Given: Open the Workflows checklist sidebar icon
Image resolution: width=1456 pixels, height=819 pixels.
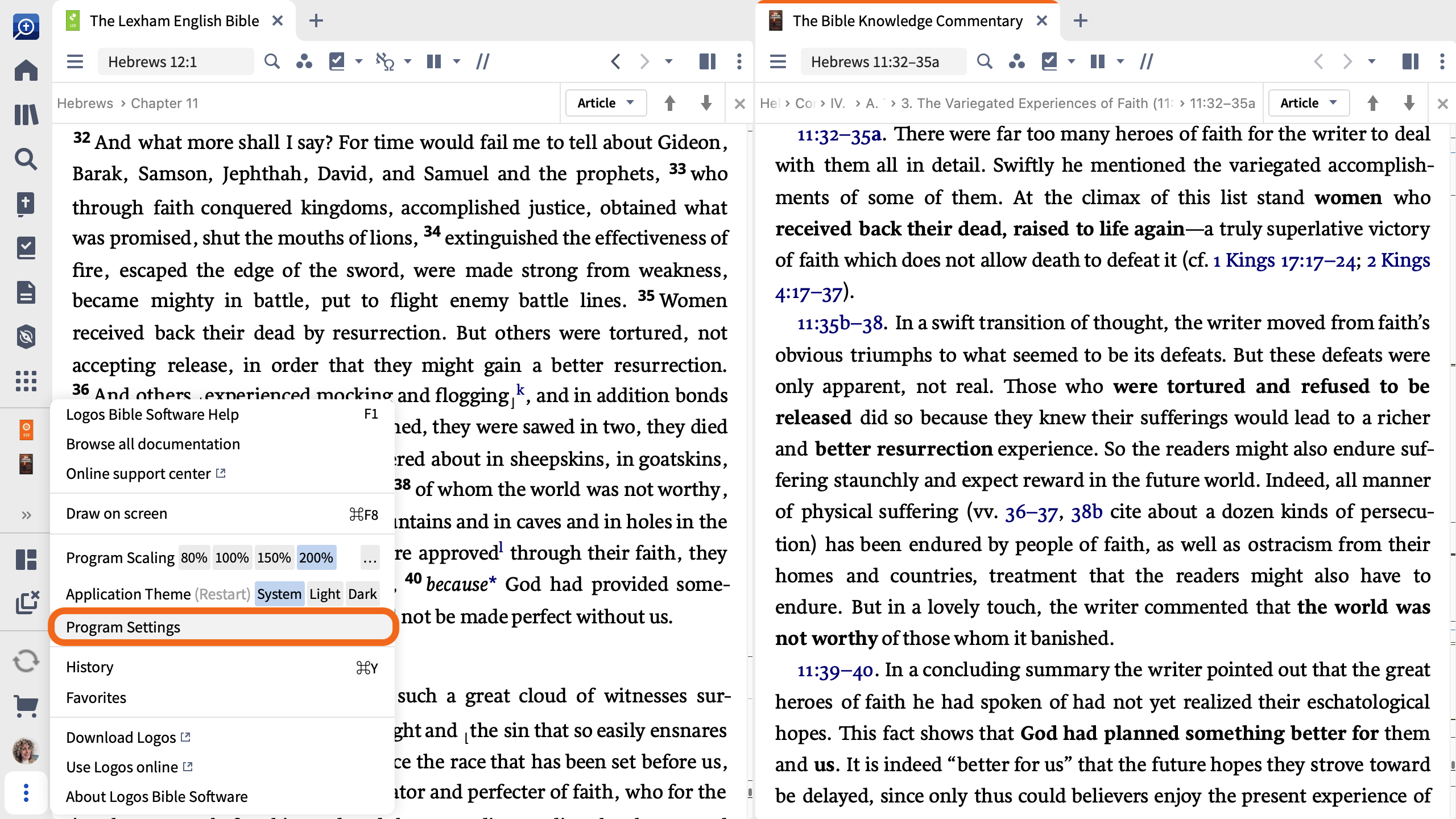Looking at the screenshot, I should coord(26,248).
